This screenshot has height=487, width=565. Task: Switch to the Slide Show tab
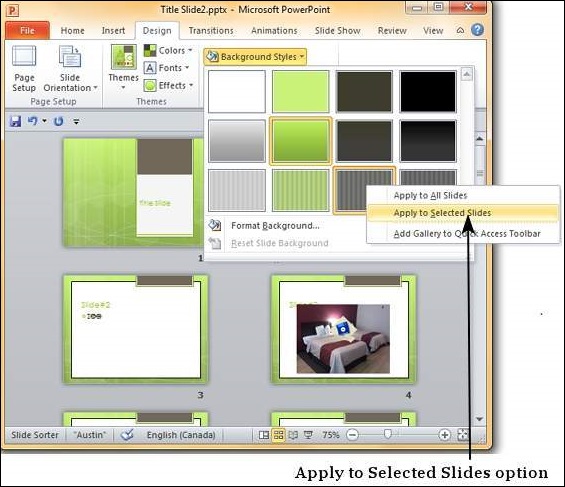pyautogui.click(x=338, y=31)
